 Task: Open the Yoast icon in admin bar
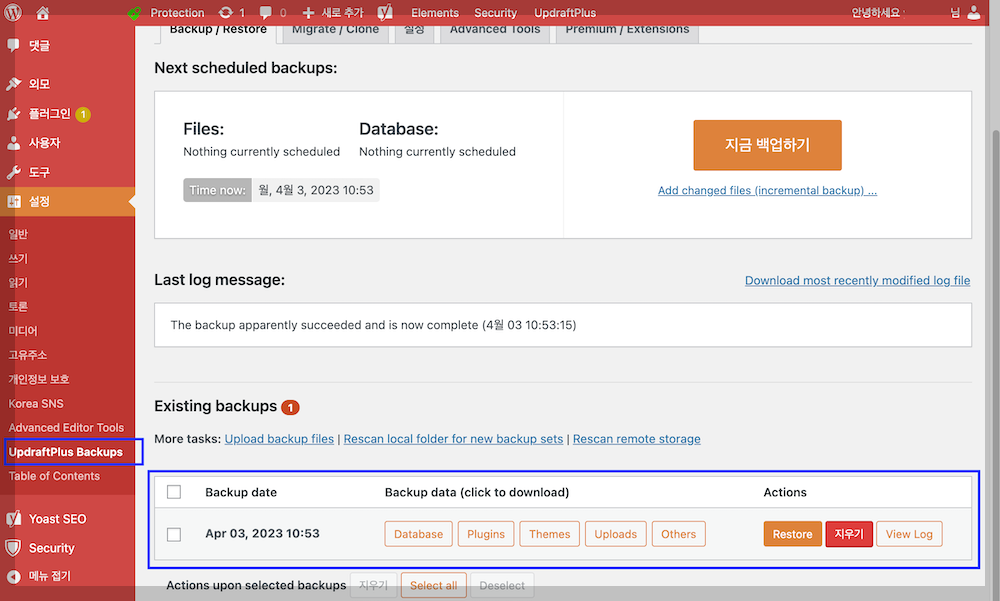click(x=385, y=12)
